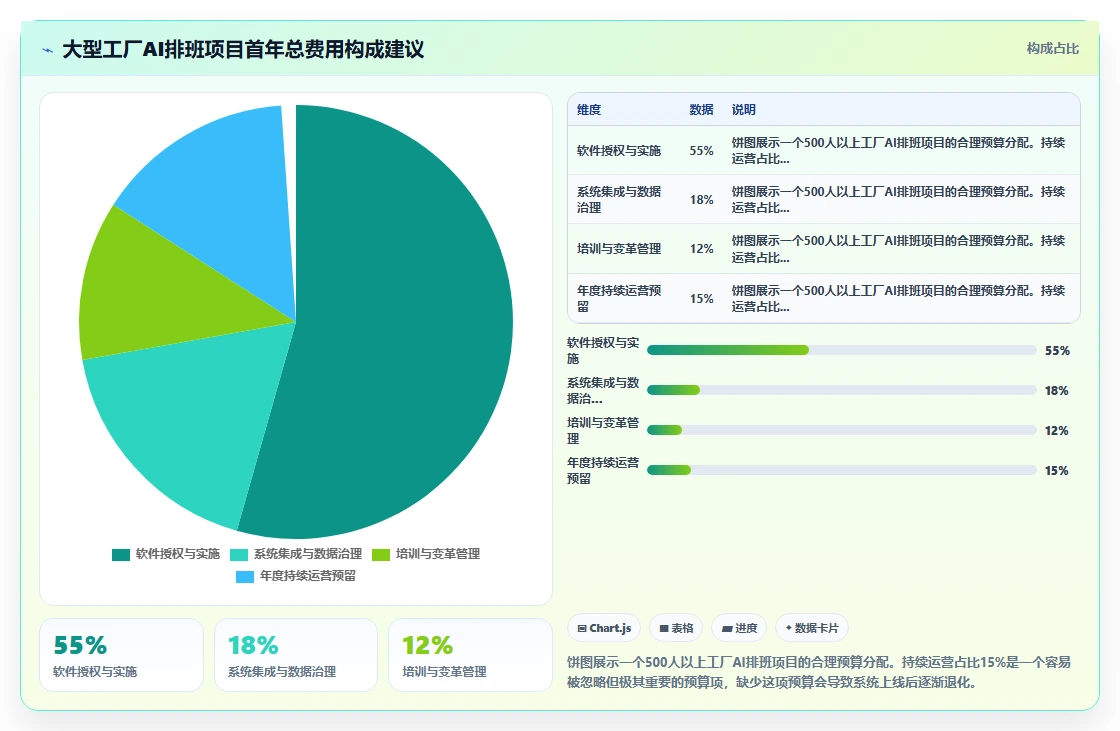
Task: Click the 12% value in the table
Action: [701, 249]
